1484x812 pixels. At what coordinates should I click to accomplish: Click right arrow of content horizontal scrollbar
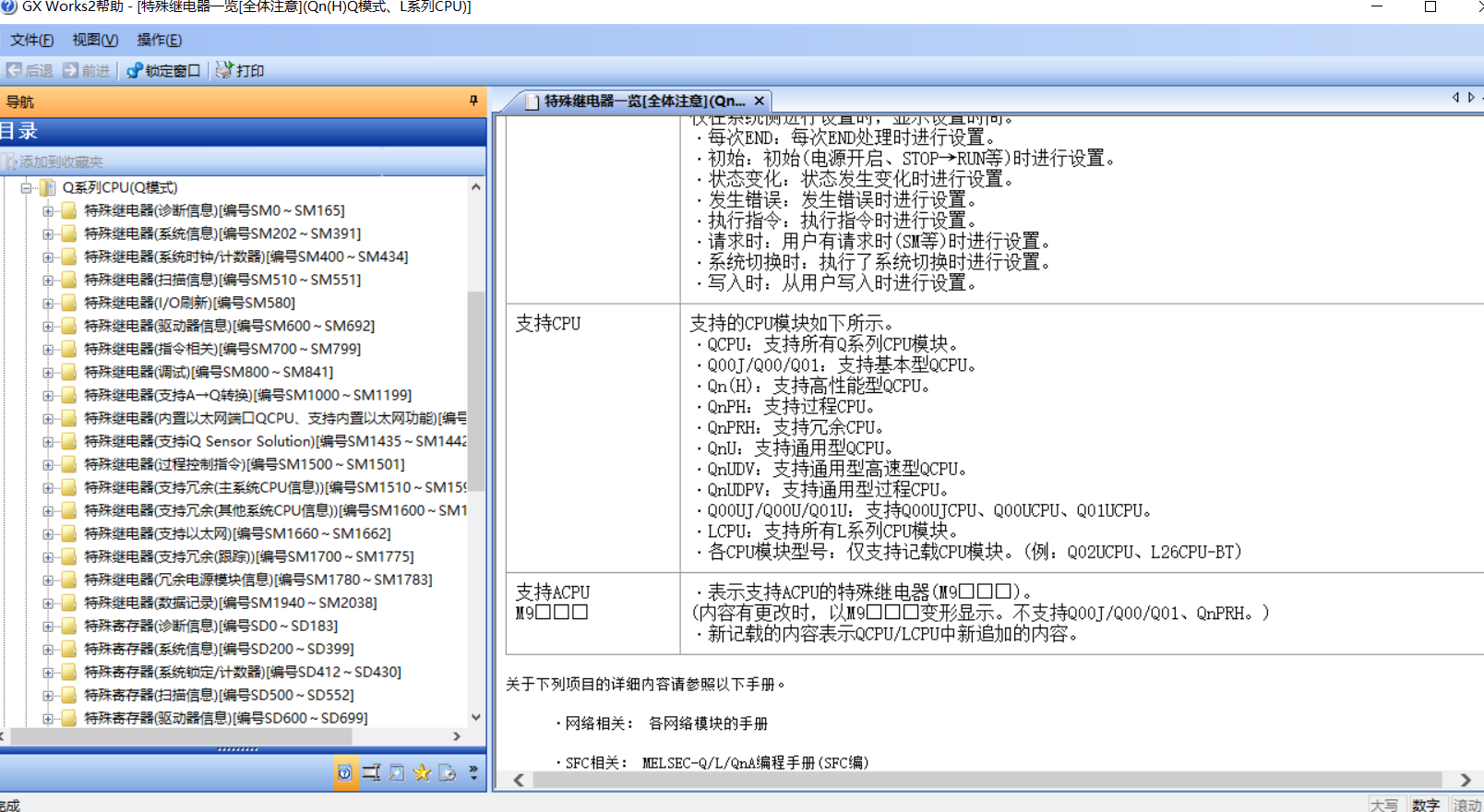point(1466,780)
